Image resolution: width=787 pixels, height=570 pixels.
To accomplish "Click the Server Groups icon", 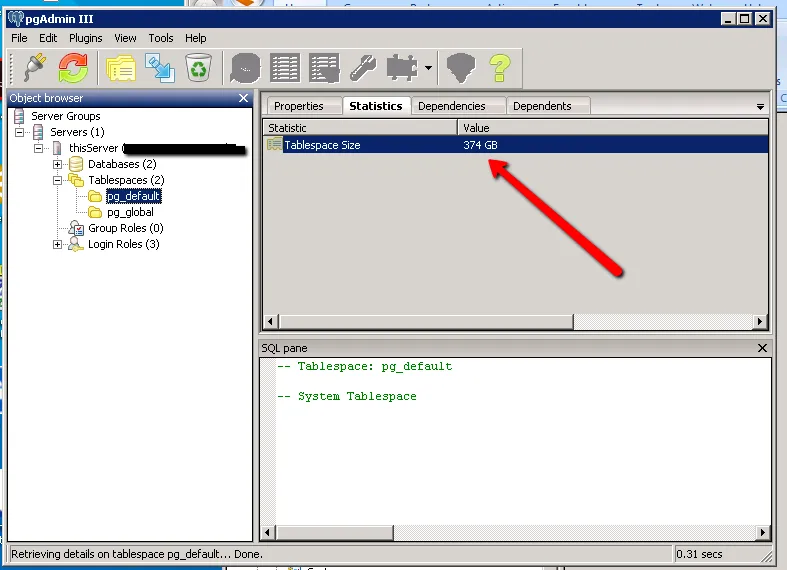I will coord(19,116).
